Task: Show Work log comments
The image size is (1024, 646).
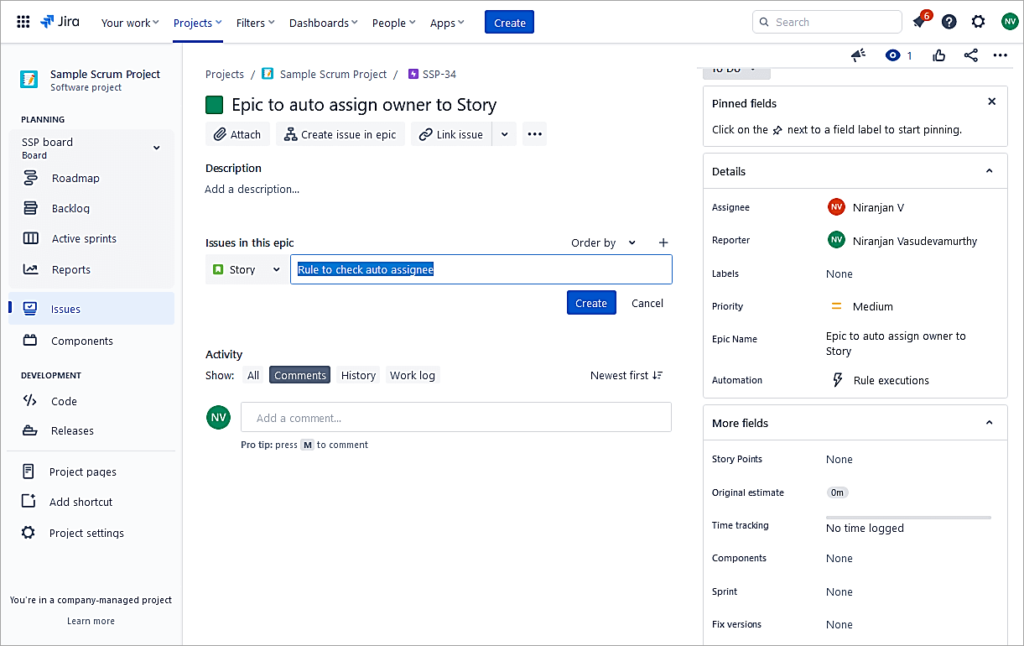Action: 412,374
